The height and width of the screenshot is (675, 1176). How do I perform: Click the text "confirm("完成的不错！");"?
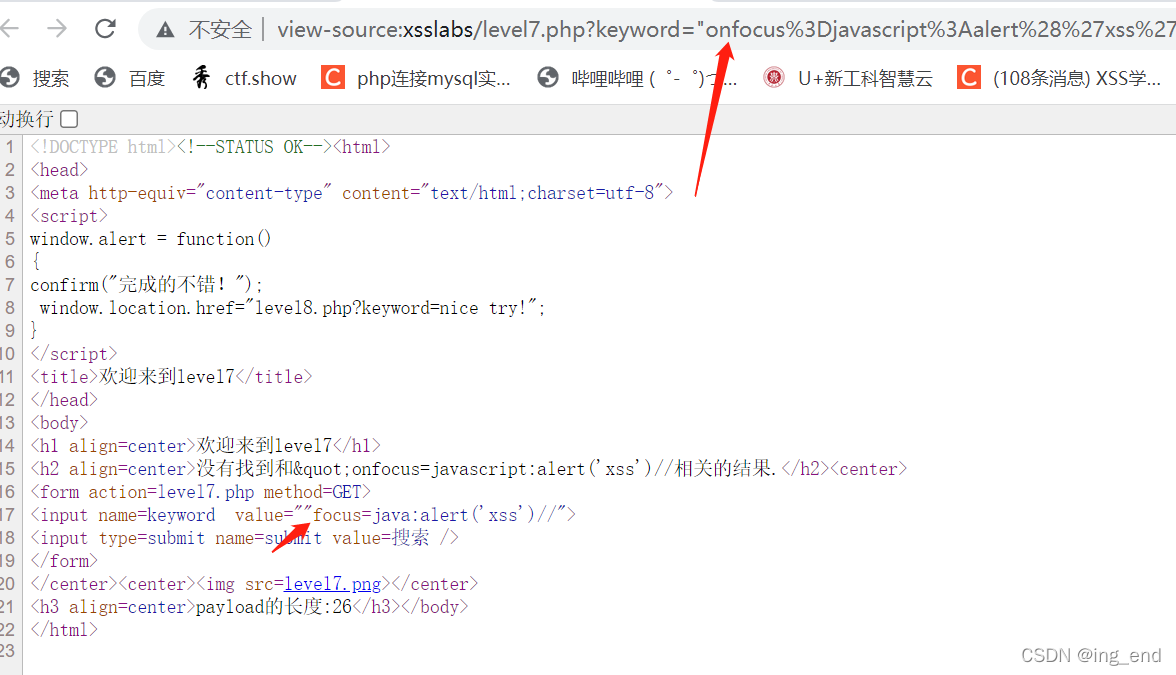pyautogui.click(x=147, y=284)
